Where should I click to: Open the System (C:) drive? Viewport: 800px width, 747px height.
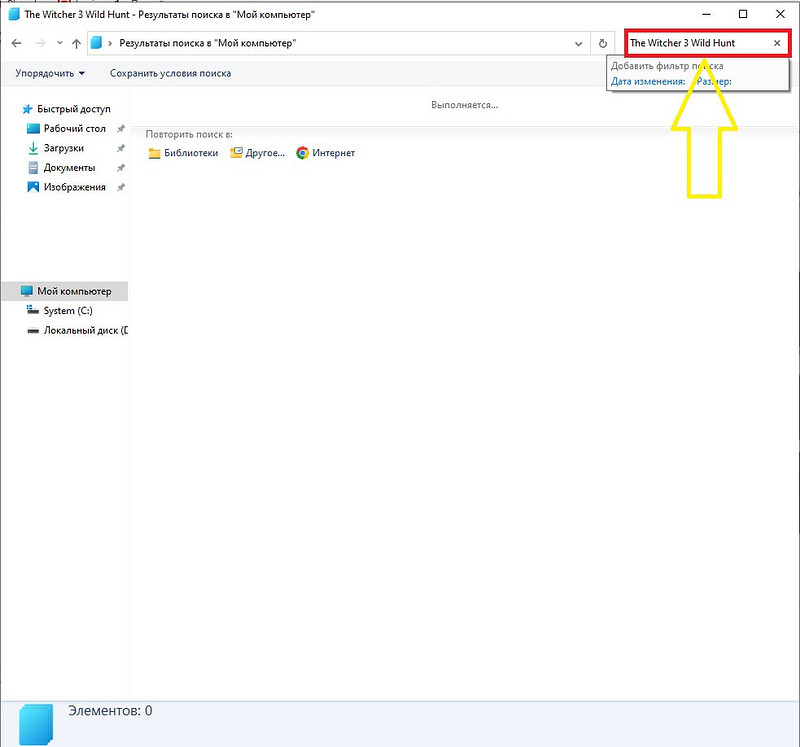(67, 311)
